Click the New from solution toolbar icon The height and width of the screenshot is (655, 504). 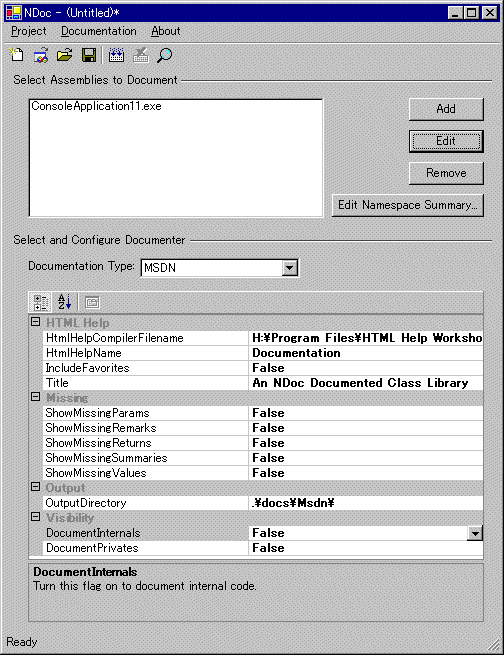click(41, 55)
